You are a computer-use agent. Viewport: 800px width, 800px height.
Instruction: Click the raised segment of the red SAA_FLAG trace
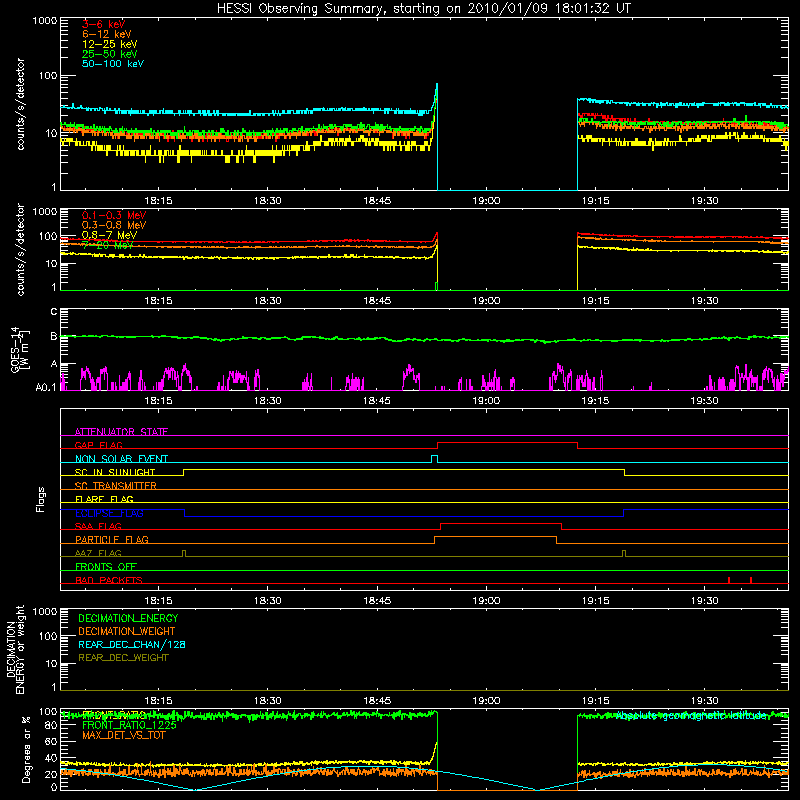pyautogui.click(x=501, y=524)
